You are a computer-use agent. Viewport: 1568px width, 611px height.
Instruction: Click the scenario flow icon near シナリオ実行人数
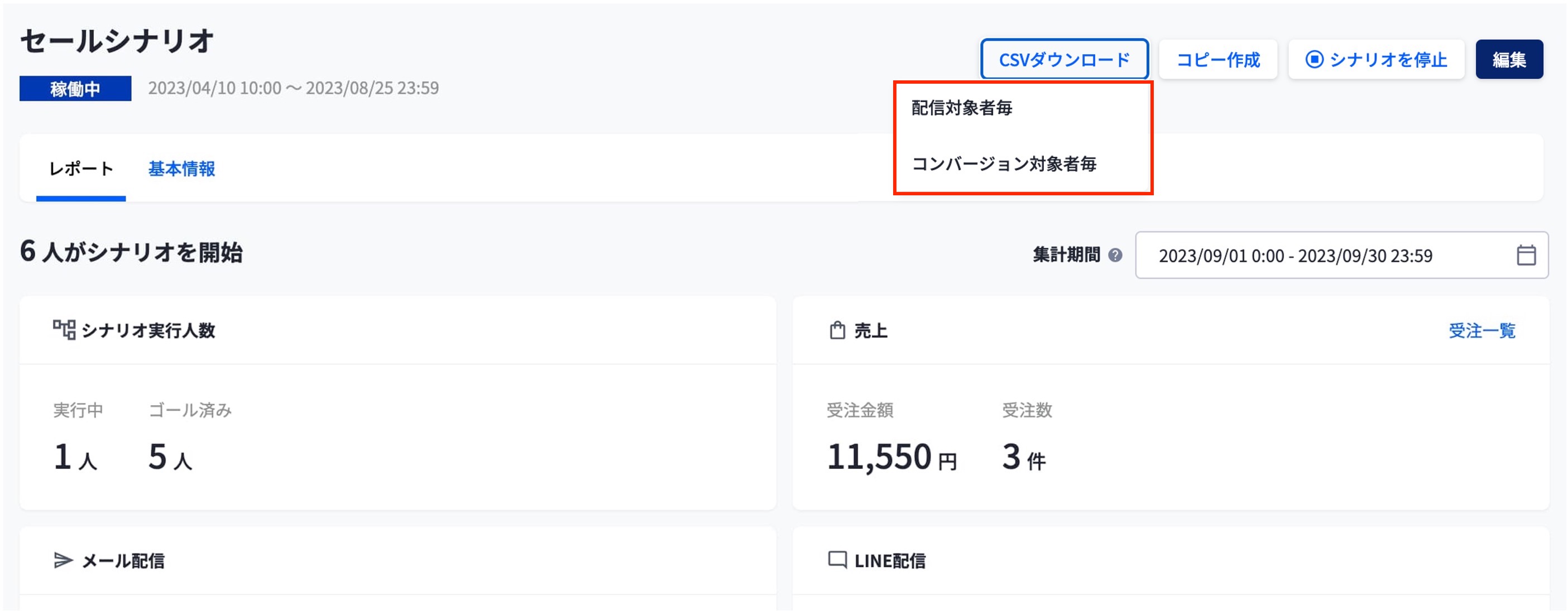(x=64, y=330)
